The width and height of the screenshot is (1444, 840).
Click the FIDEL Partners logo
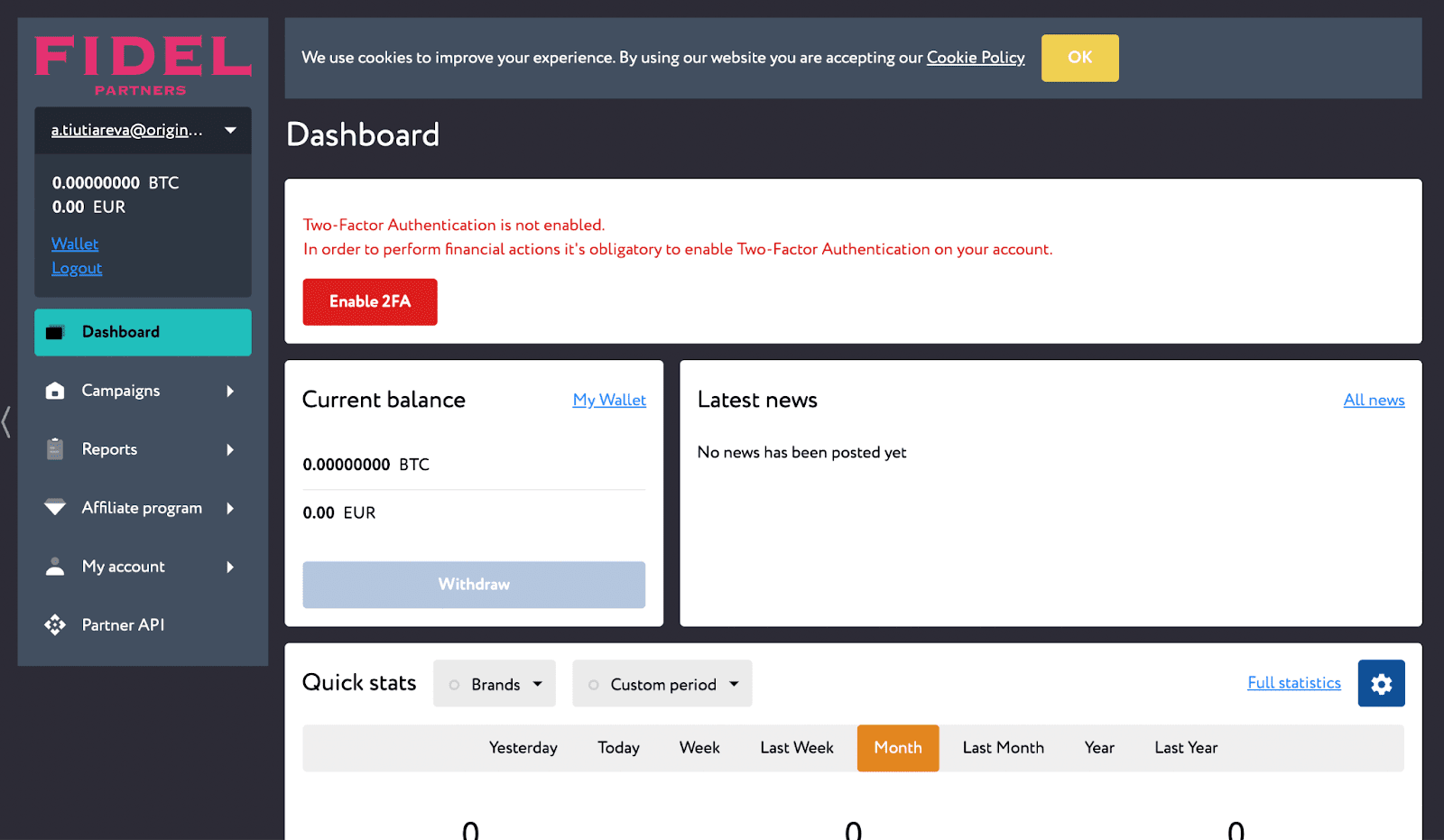click(143, 65)
